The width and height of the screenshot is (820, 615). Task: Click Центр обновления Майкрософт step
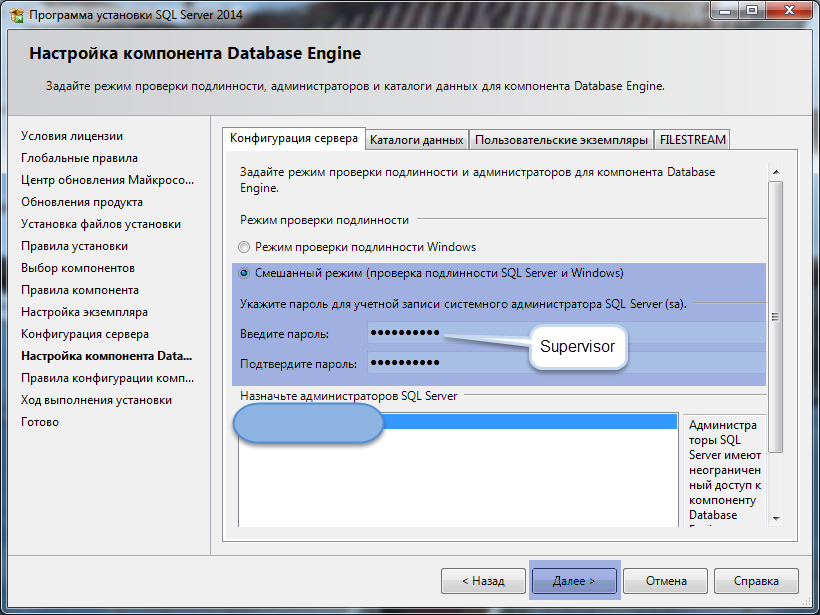click(x=108, y=180)
